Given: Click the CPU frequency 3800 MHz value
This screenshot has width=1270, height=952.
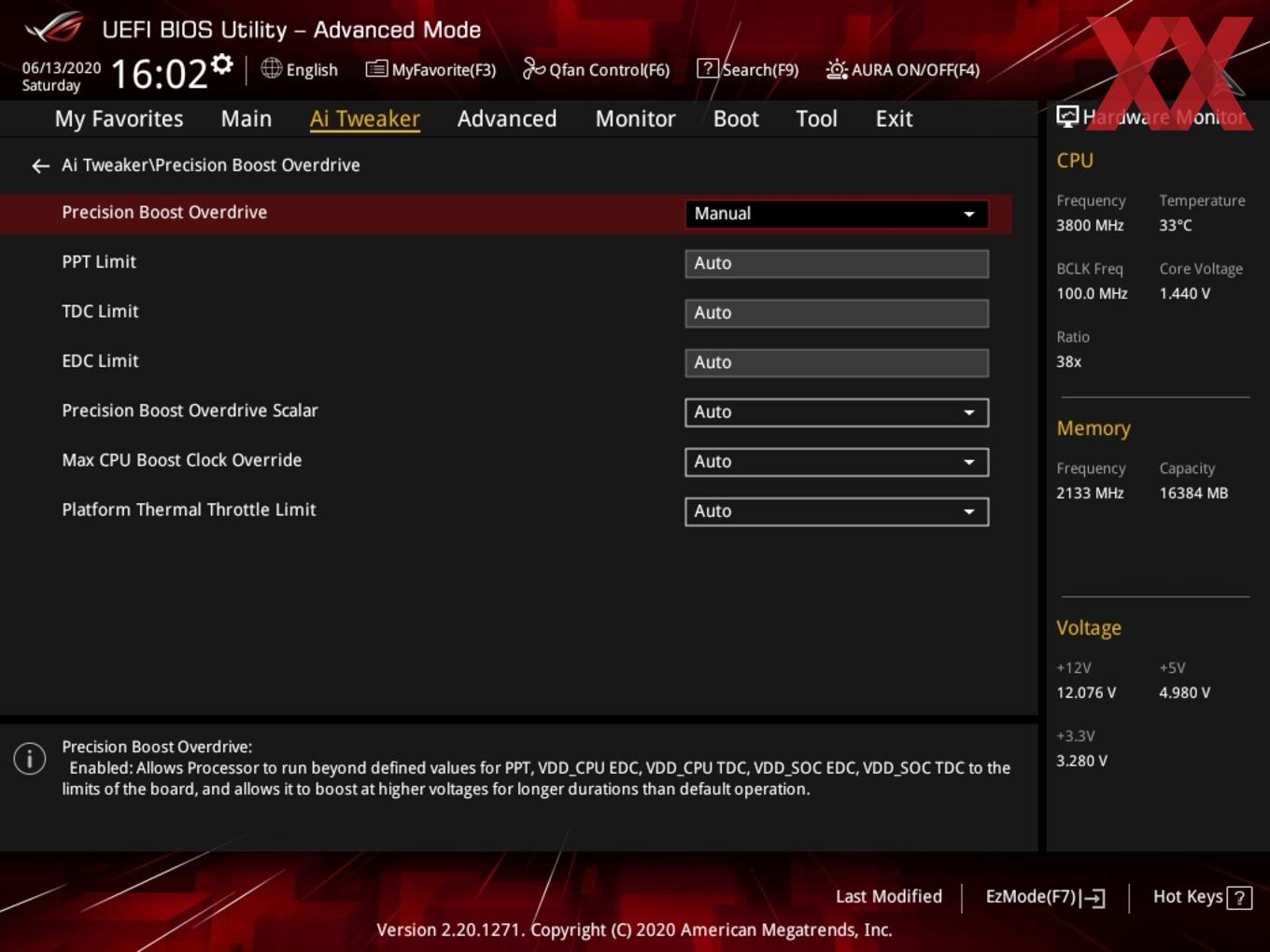Looking at the screenshot, I should [1090, 226].
